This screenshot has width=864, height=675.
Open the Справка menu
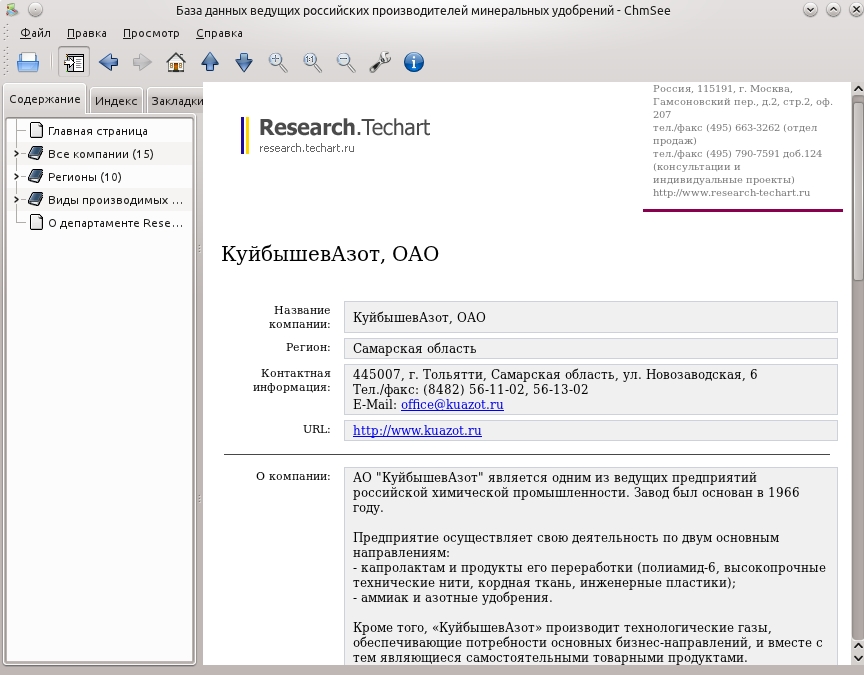tap(219, 33)
